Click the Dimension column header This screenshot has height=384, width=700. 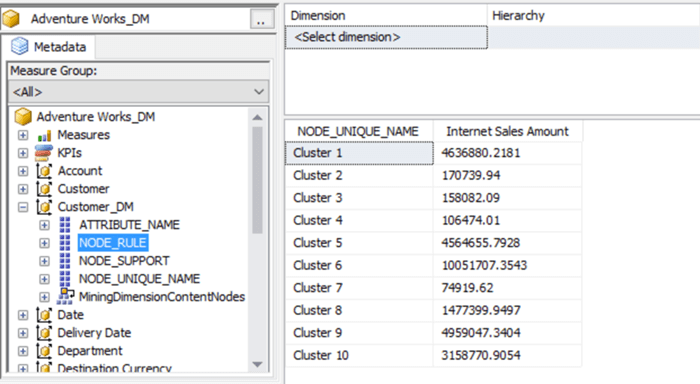[x=386, y=16]
